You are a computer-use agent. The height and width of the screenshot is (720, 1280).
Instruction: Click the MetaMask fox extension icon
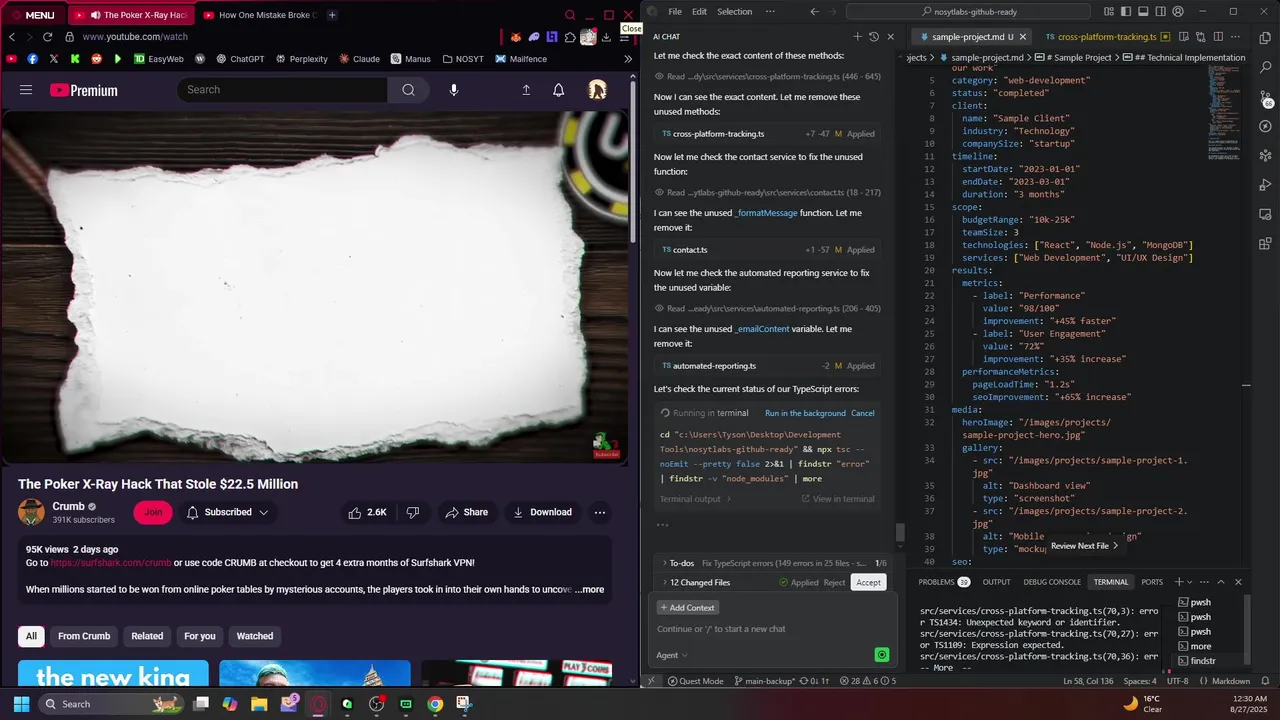click(516, 37)
